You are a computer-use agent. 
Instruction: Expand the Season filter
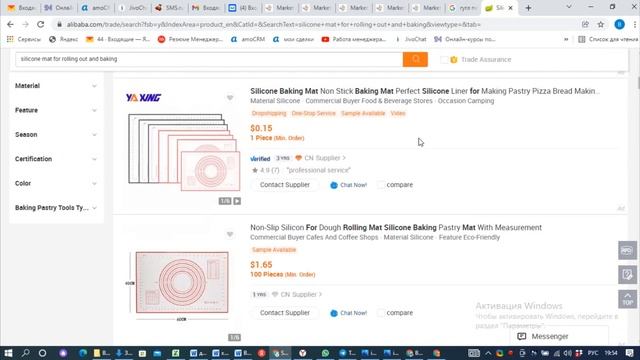pos(56,135)
